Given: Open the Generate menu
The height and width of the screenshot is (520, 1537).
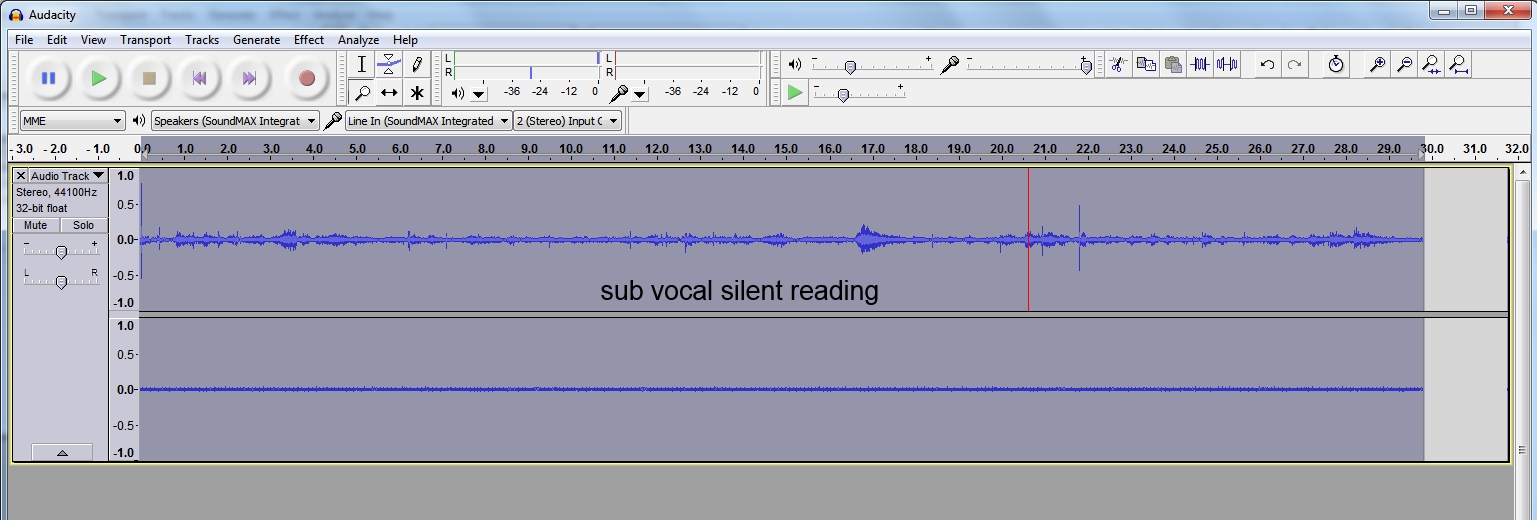Looking at the screenshot, I should [256, 40].
